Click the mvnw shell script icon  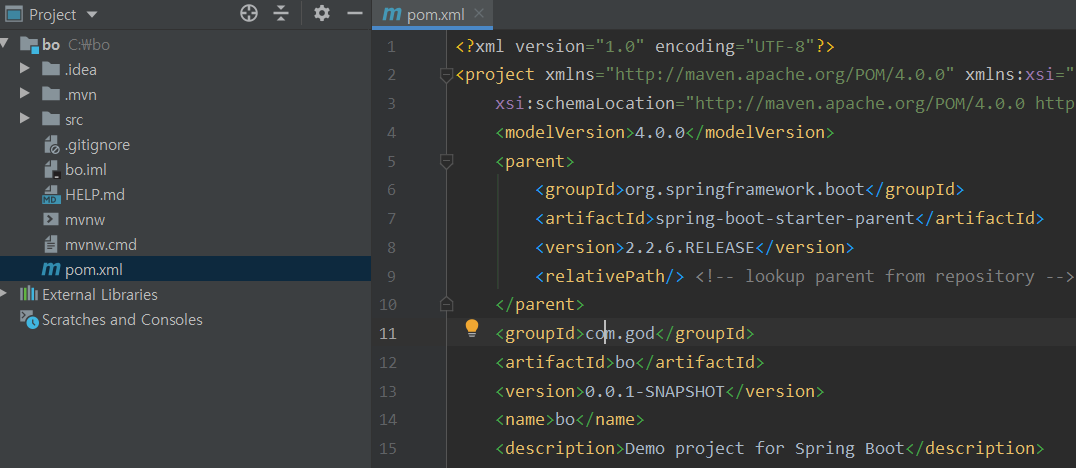tap(51, 220)
